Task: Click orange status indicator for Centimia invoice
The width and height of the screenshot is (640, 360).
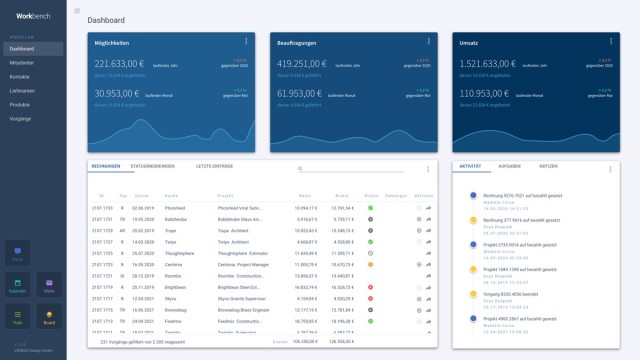Action: 371,264
